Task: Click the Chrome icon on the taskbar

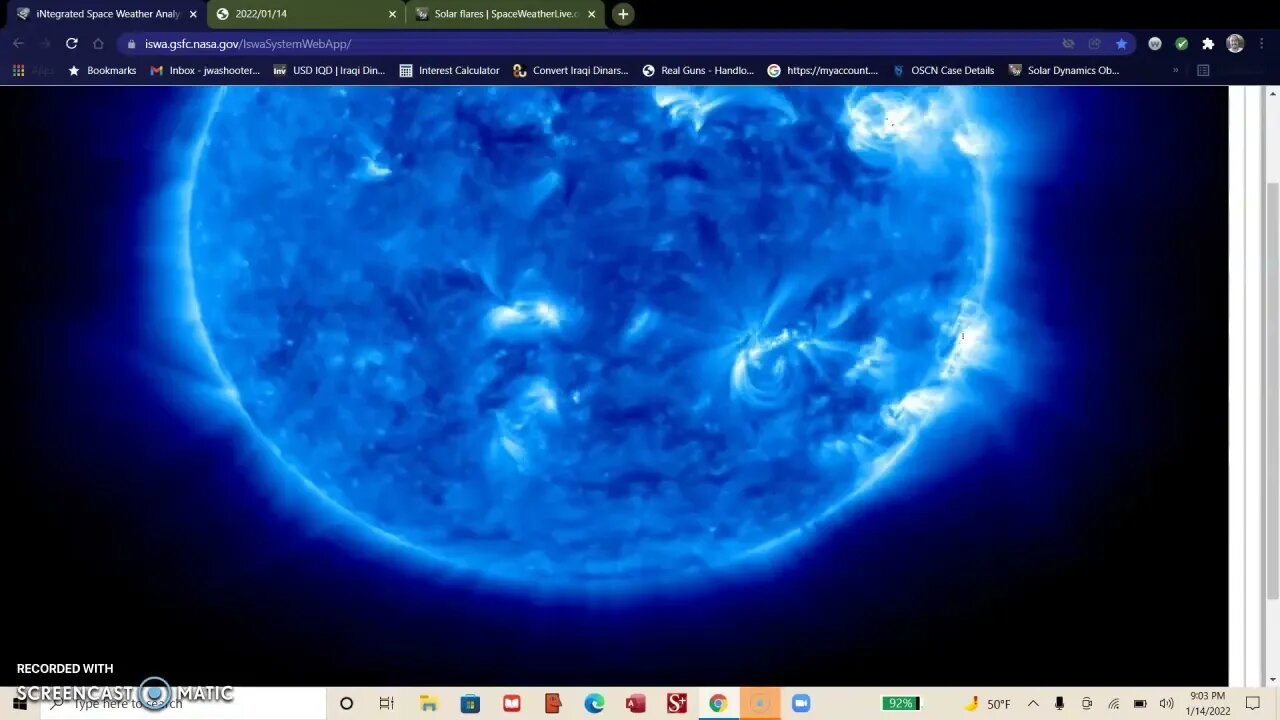Action: (718, 704)
